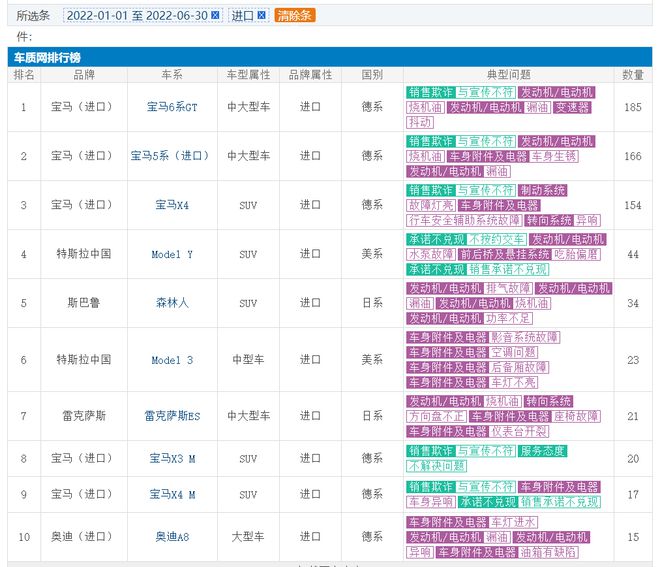The width and height of the screenshot is (660, 567).
Task: Click the 品牌 column header
Action: pyautogui.click(x=84, y=75)
